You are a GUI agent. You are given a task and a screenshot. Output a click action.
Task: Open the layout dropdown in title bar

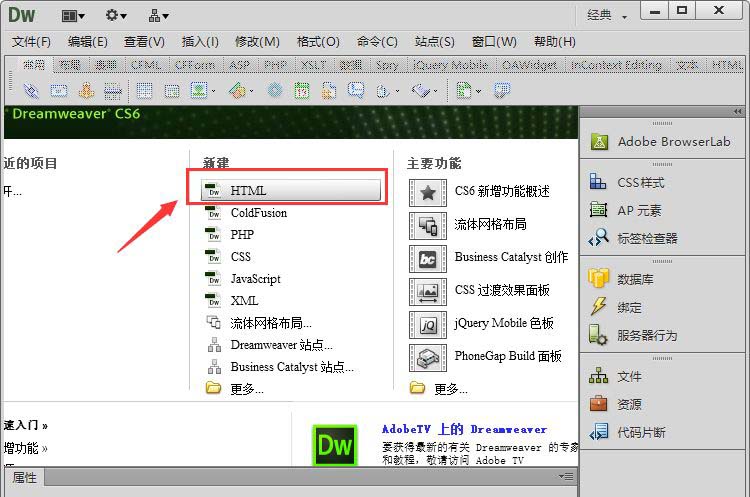[x=73, y=15]
